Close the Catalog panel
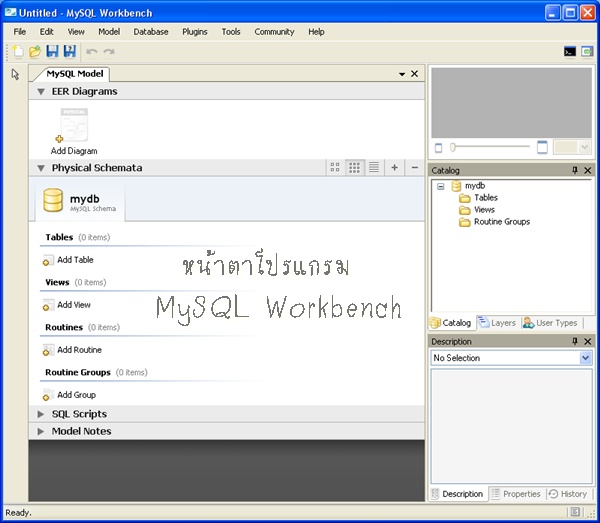 588,170
